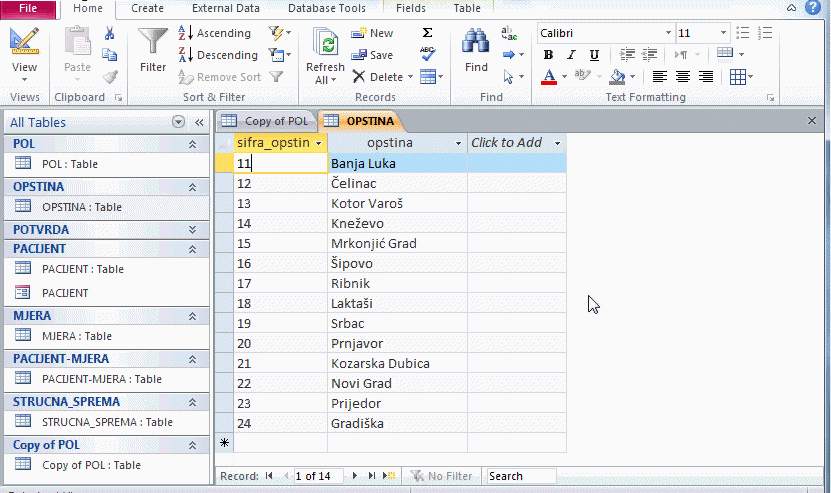The image size is (831, 493).
Task: Switch to the Database Tools ribbon tab
Action: (327, 8)
